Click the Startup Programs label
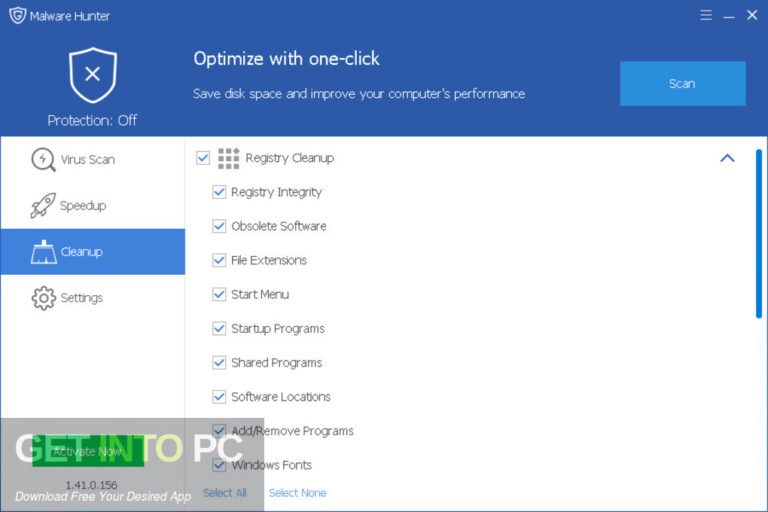The width and height of the screenshot is (768, 512). 278,329
